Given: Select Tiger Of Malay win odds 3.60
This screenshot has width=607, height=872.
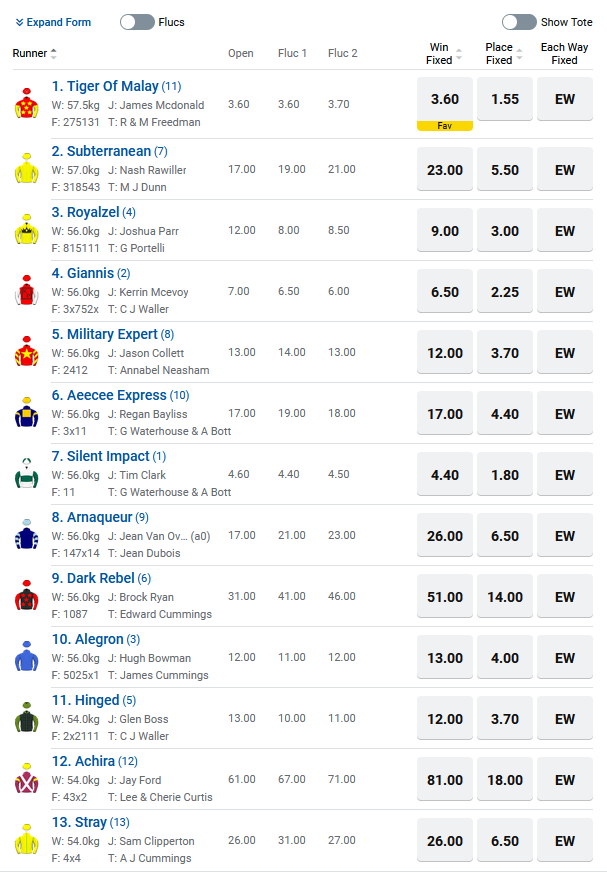Looking at the screenshot, I should [x=444, y=99].
